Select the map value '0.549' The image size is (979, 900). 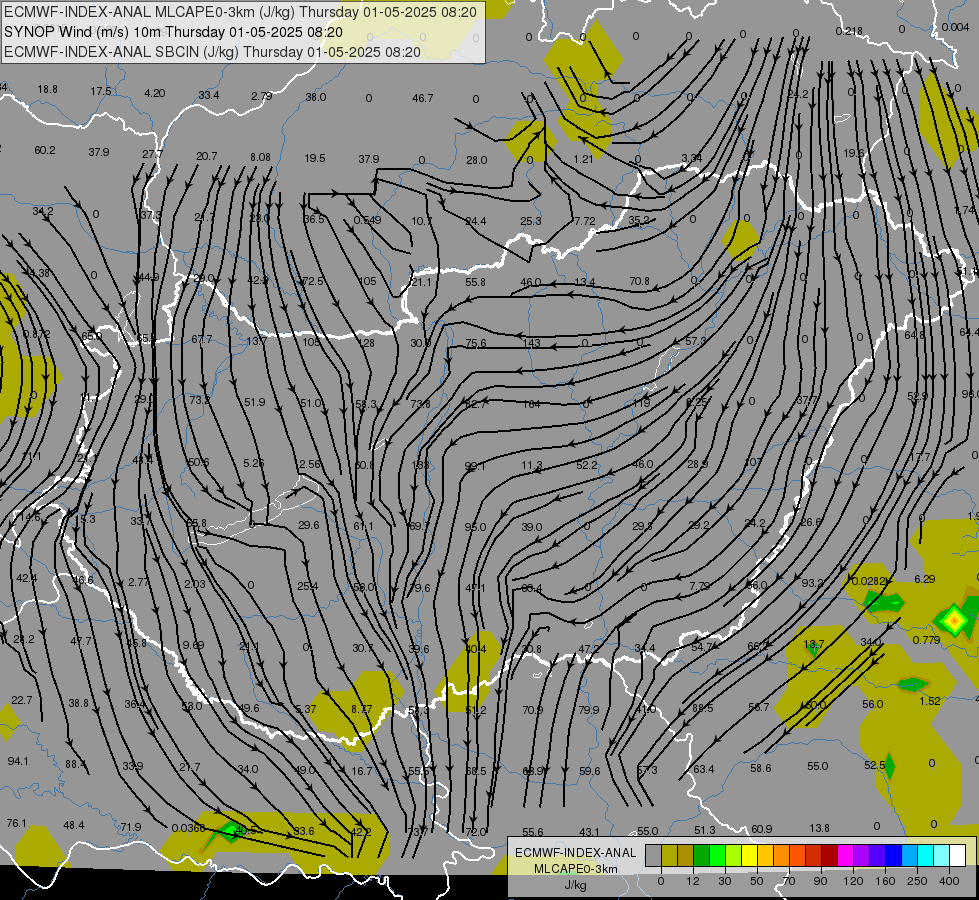[367, 220]
